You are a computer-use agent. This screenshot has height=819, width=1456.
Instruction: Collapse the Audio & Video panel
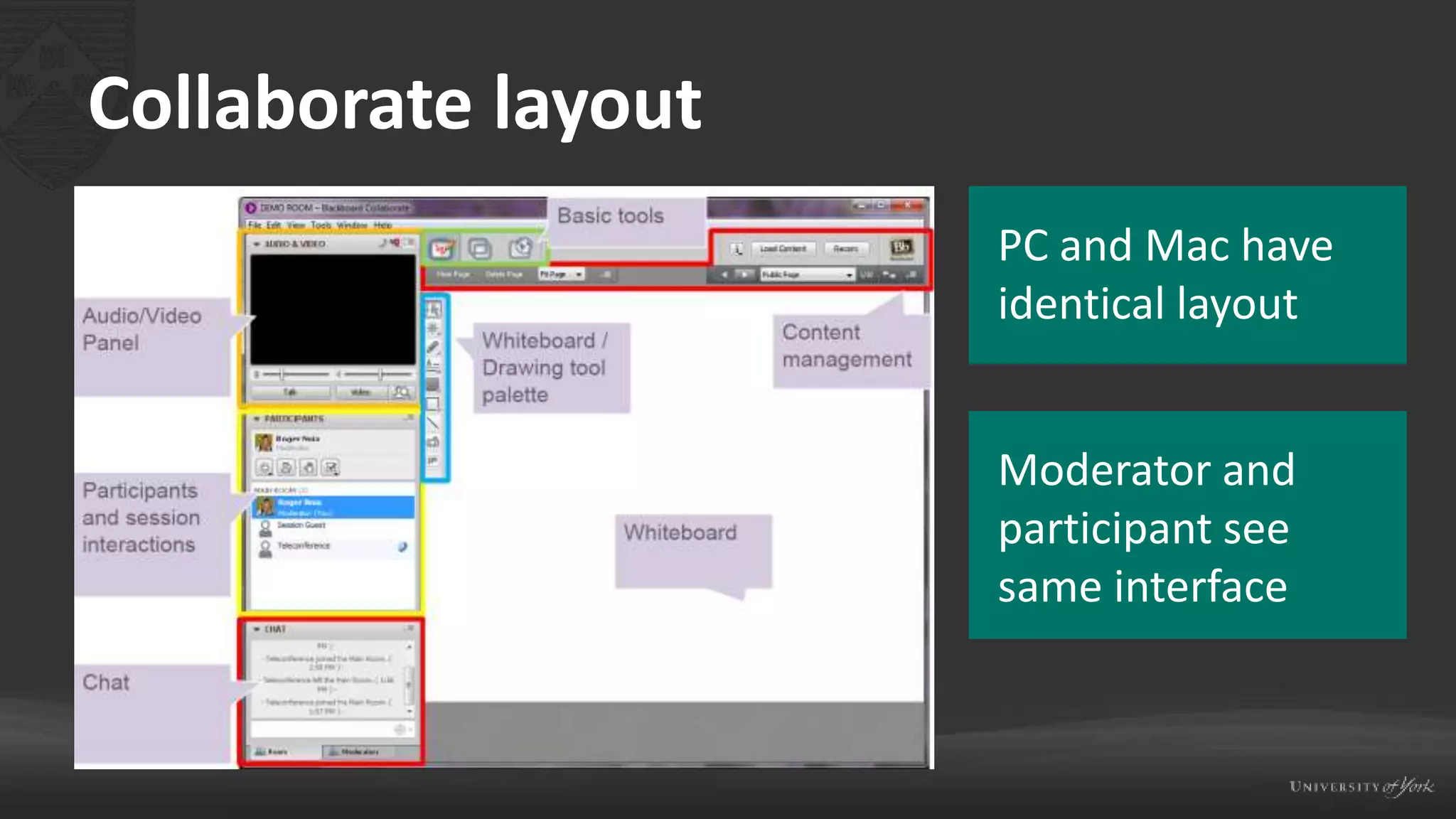[x=257, y=244]
